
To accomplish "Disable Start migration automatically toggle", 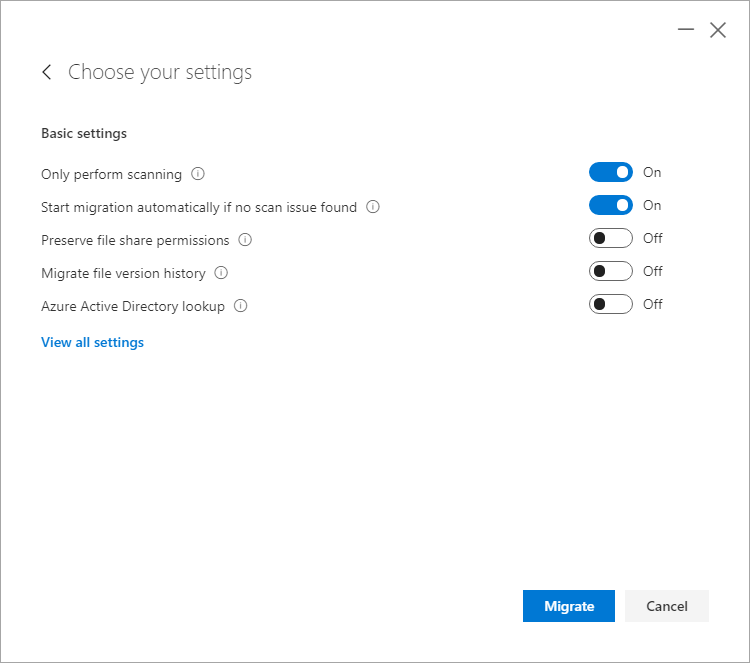I will pos(611,205).
